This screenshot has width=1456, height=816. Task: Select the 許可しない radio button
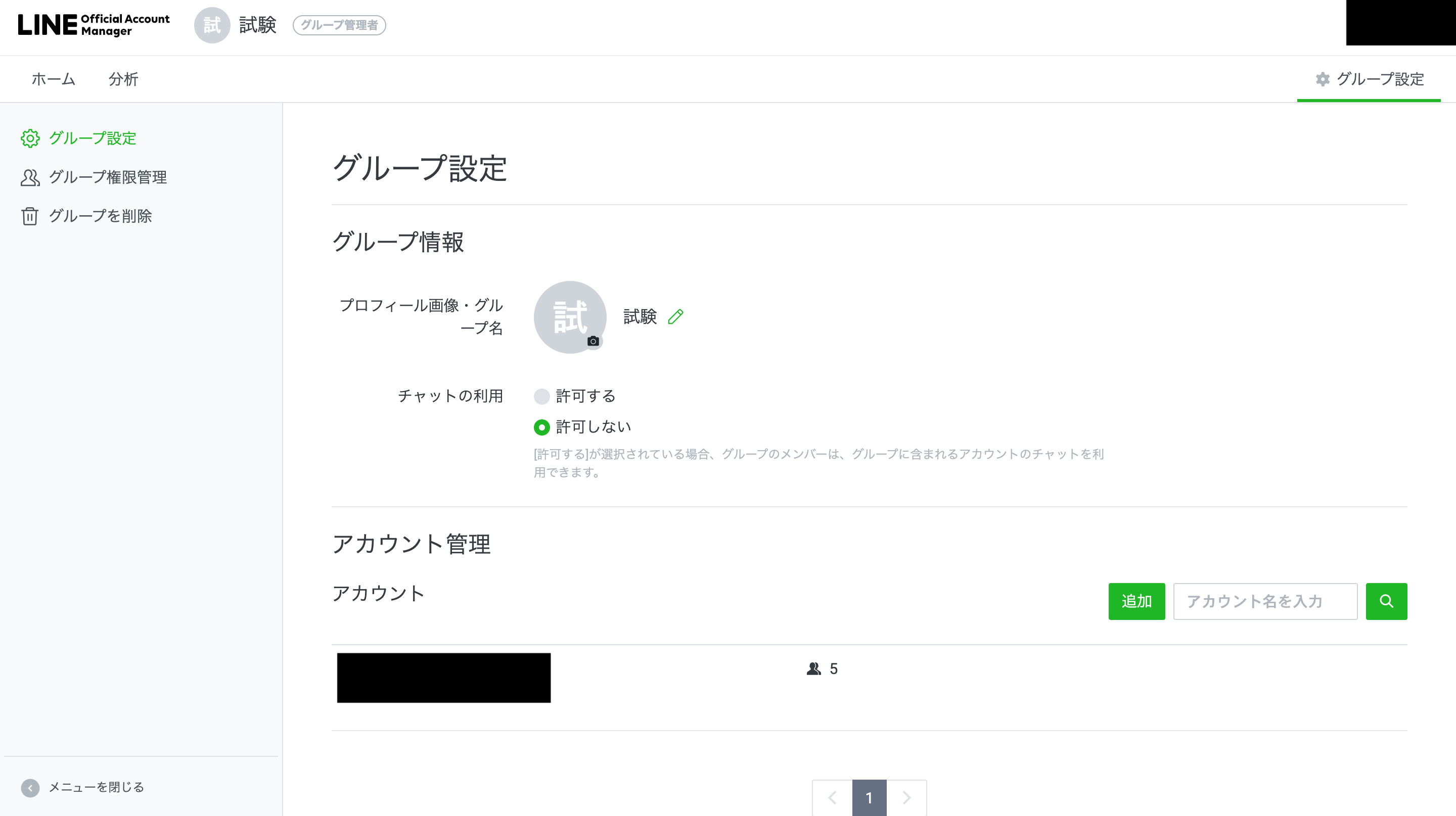click(x=541, y=427)
